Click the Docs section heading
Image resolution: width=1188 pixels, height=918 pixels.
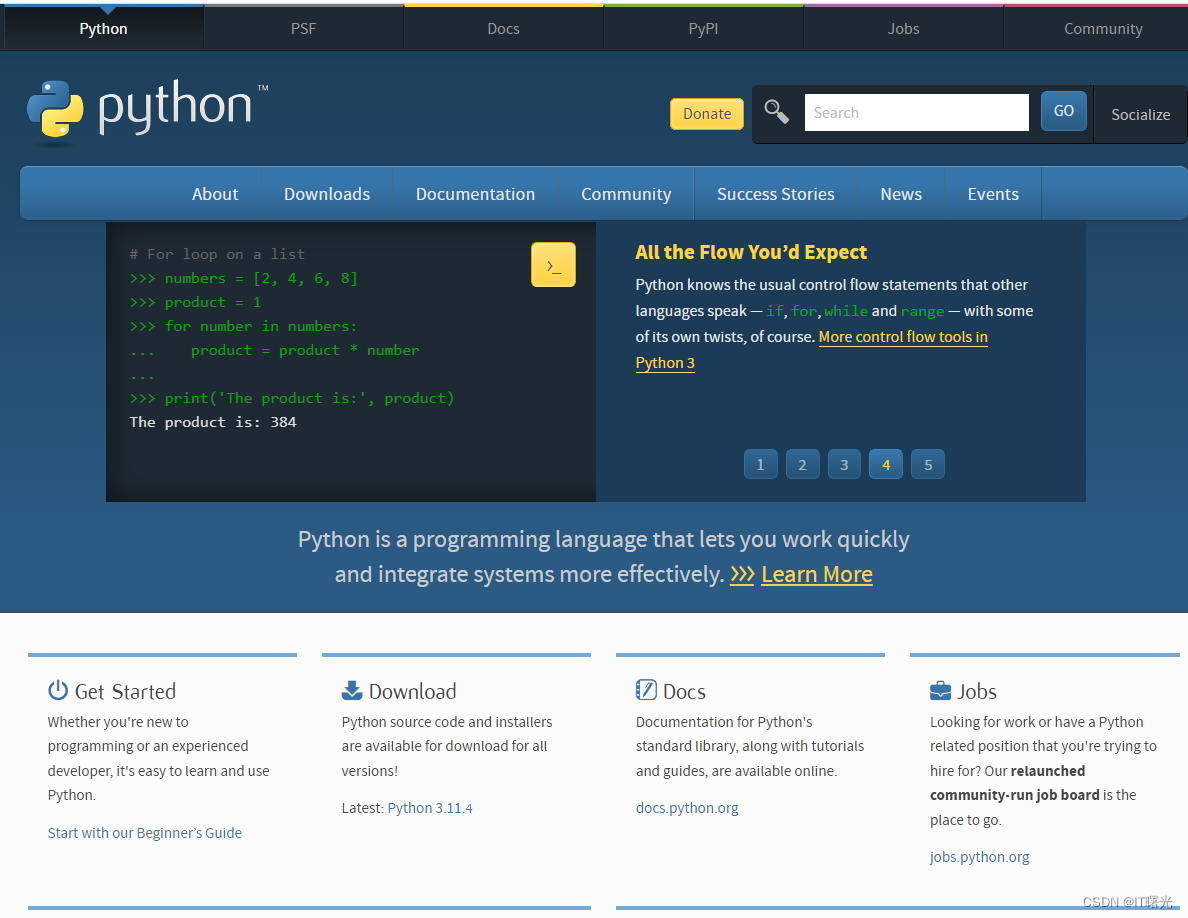(x=684, y=692)
